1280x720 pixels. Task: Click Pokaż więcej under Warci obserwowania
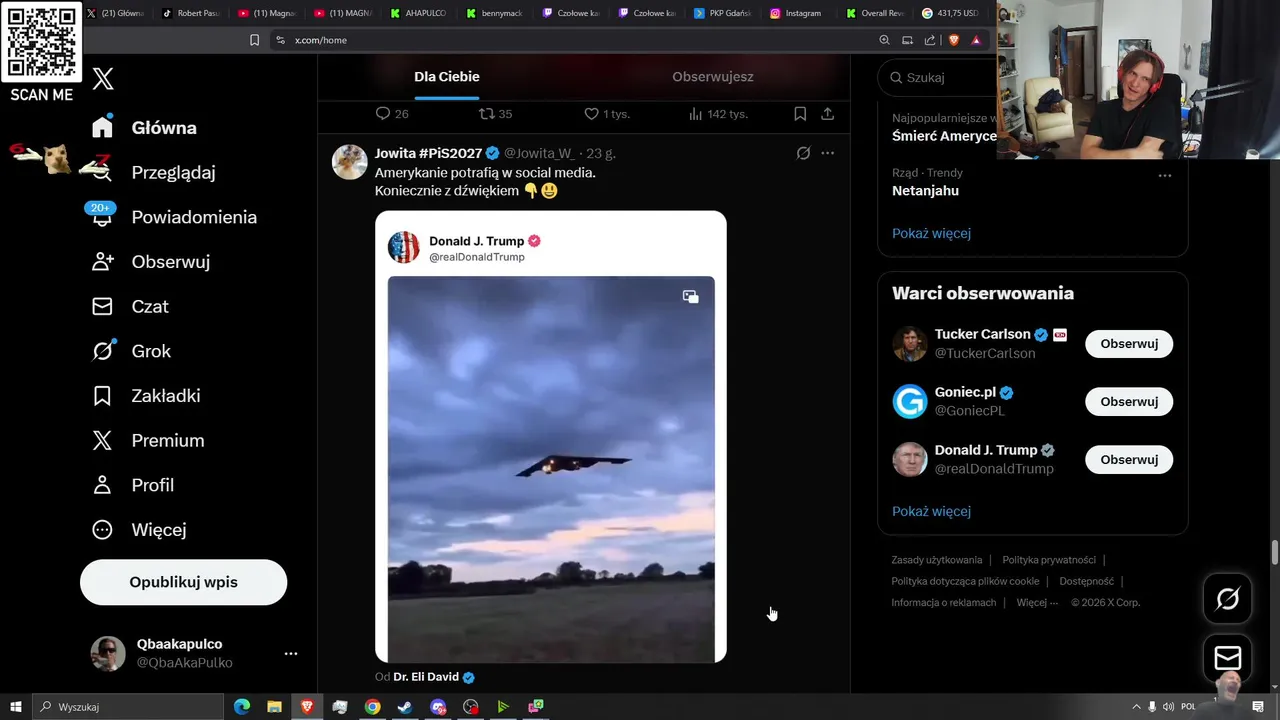pos(931,511)
